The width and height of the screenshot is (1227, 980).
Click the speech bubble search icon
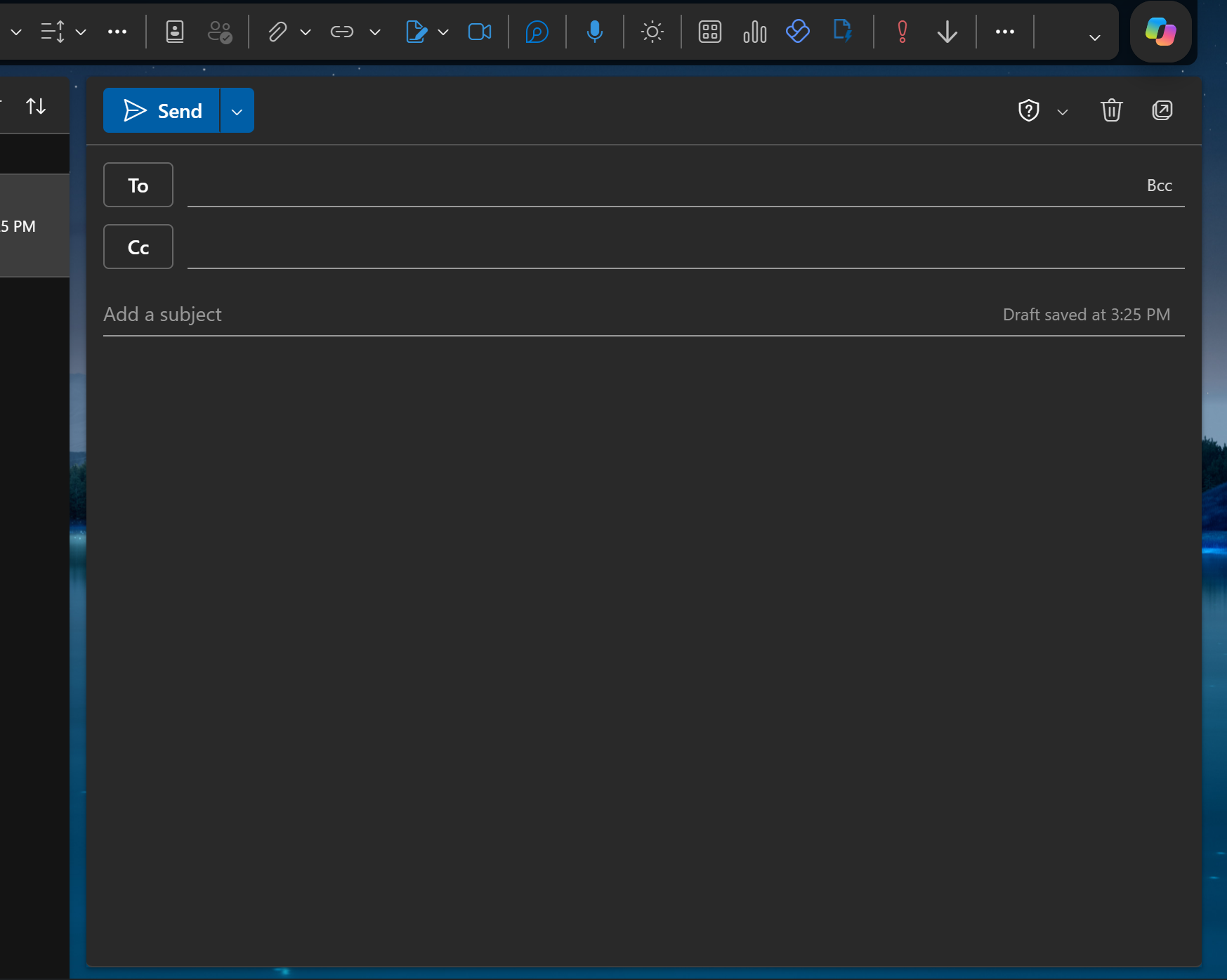click(537, 32)
